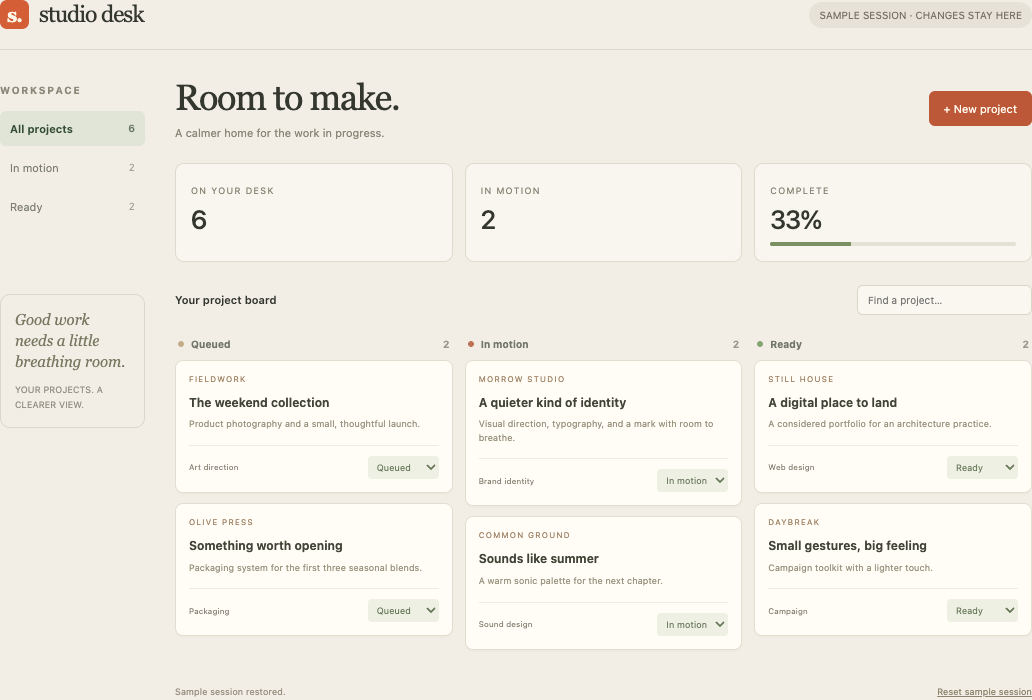
Task: Click the FIELDWORK client label
Action: (217, 379)
